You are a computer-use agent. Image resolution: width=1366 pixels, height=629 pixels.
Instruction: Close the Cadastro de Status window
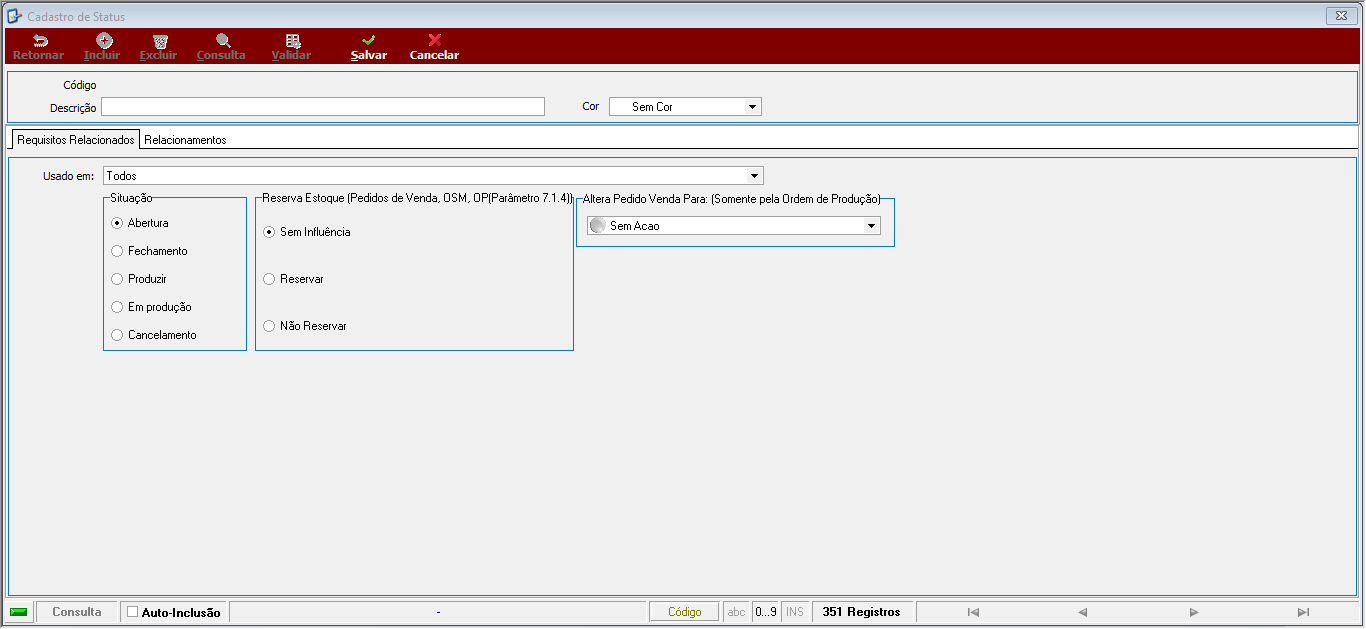pyautogui.click(x=1341, y=16)
